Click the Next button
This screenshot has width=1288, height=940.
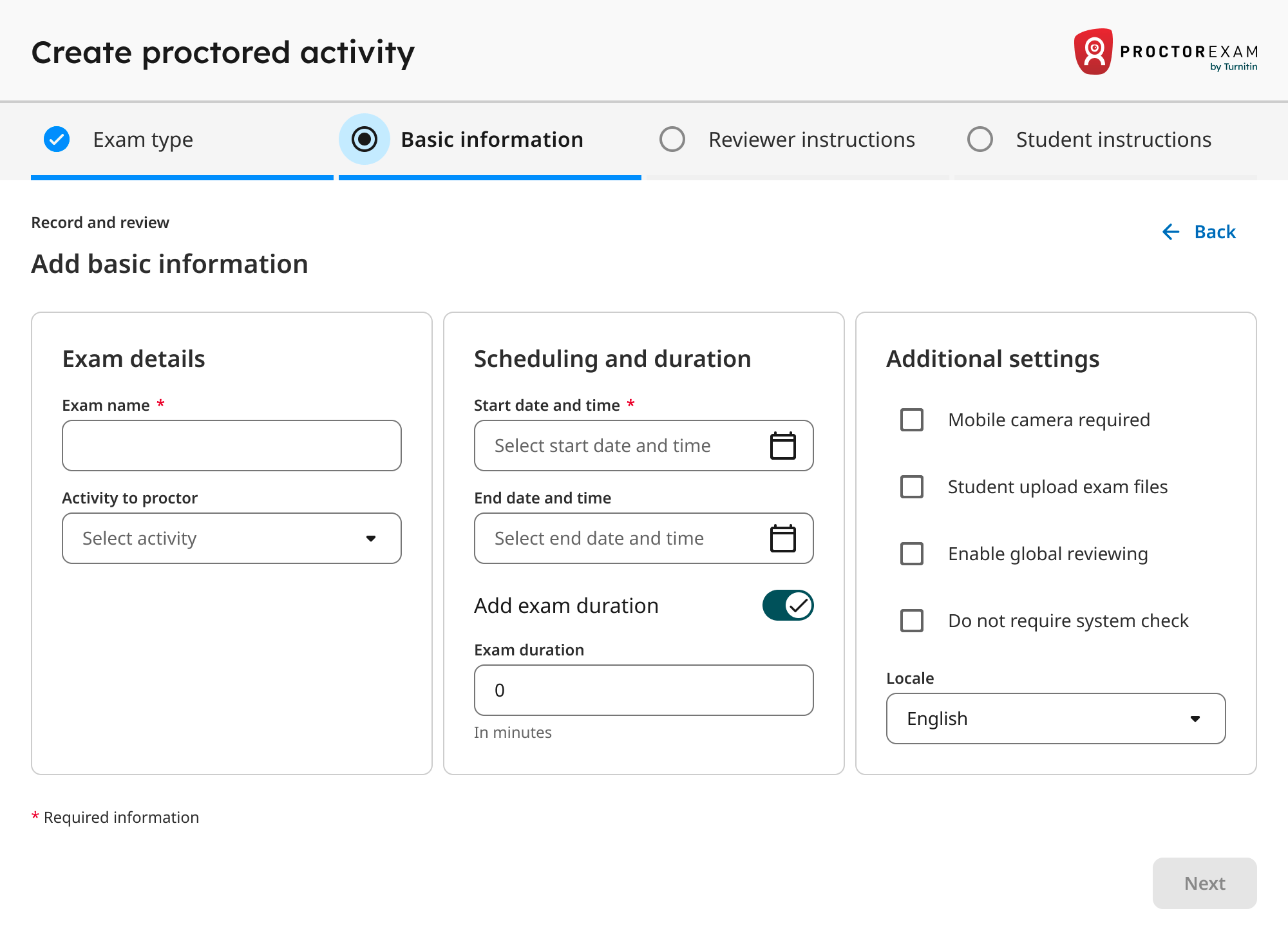1204,883
